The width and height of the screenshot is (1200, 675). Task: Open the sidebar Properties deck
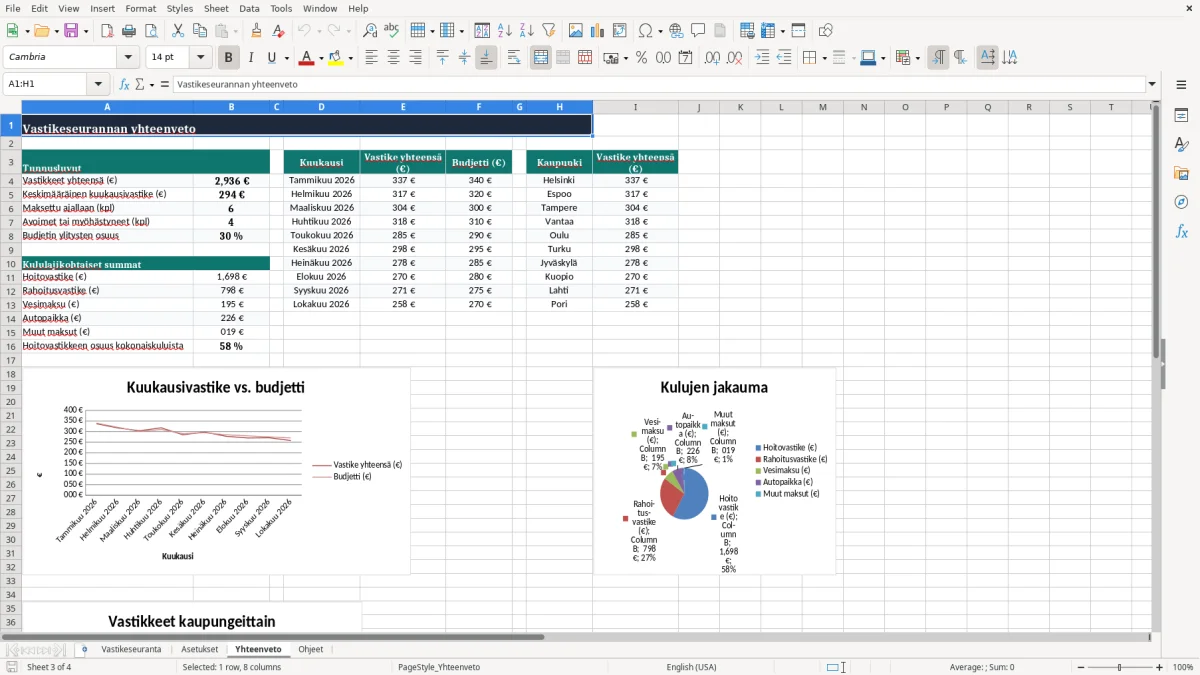[1181, 116]
